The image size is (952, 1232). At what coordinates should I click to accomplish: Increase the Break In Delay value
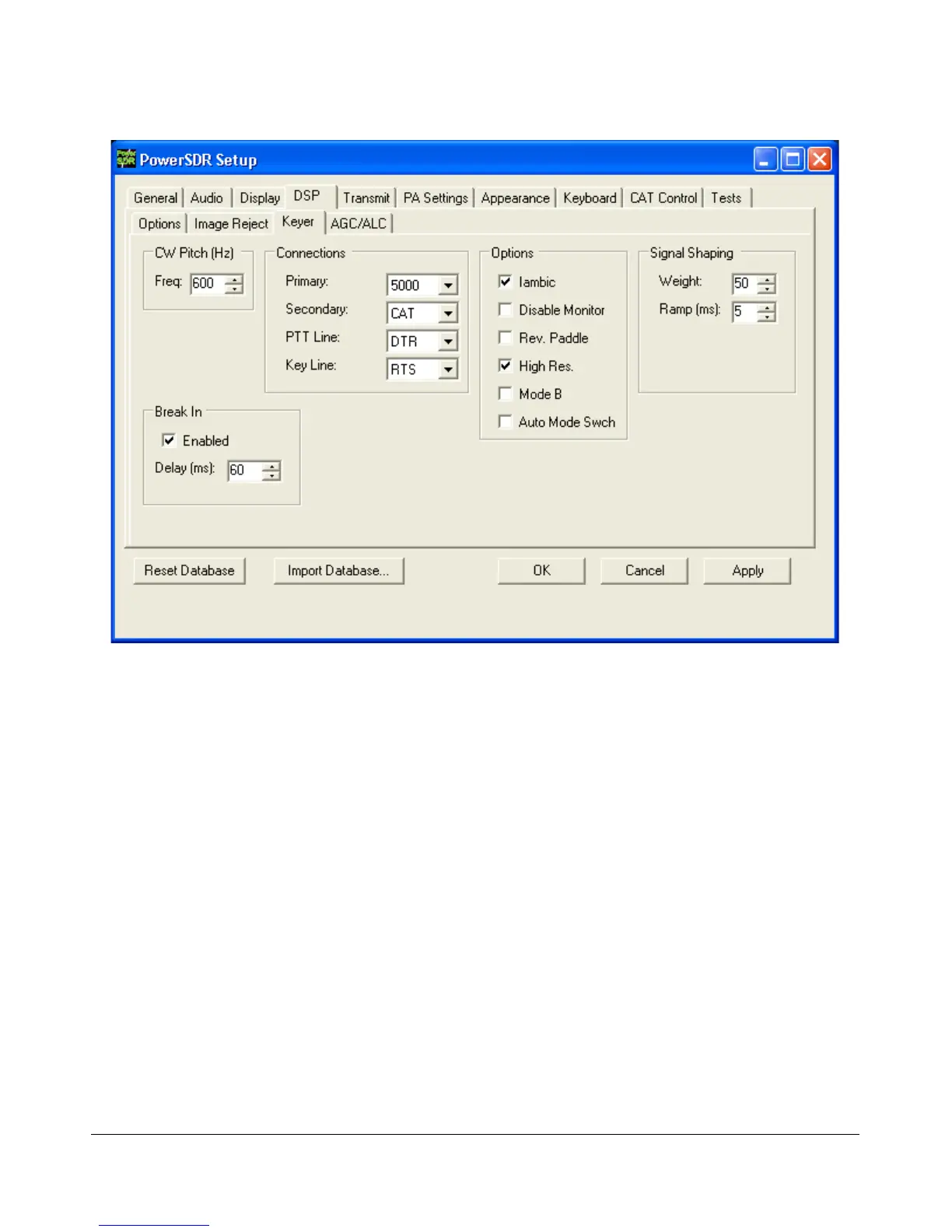point(271,466)
